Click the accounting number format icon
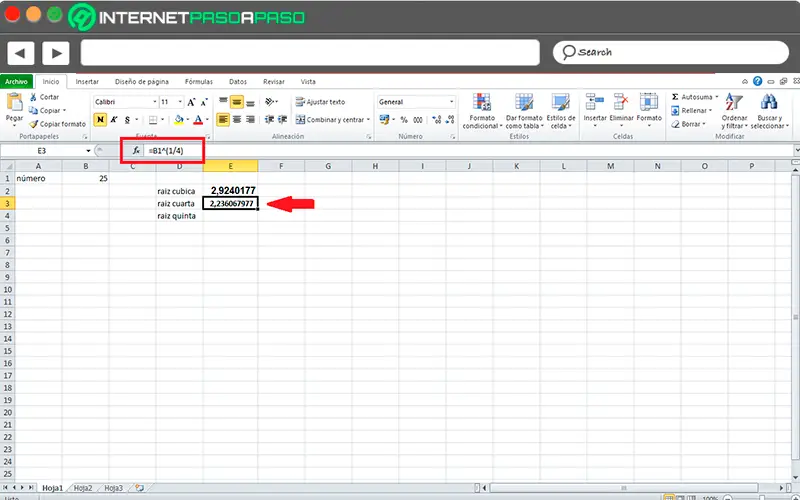The image size is (800, 500). point(384,120)
